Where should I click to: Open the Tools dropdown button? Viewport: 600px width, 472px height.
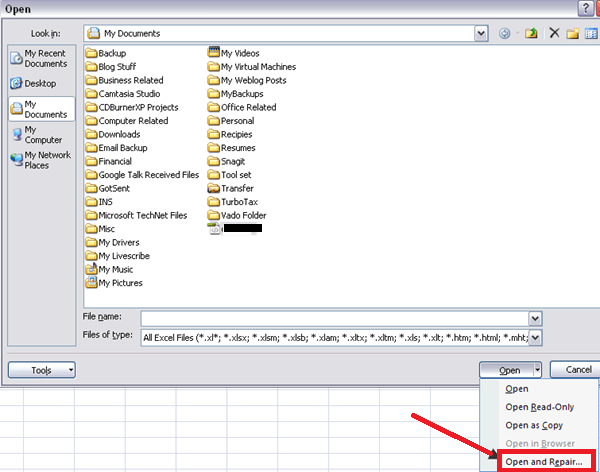pyautogui.click(x=41, y=370)
